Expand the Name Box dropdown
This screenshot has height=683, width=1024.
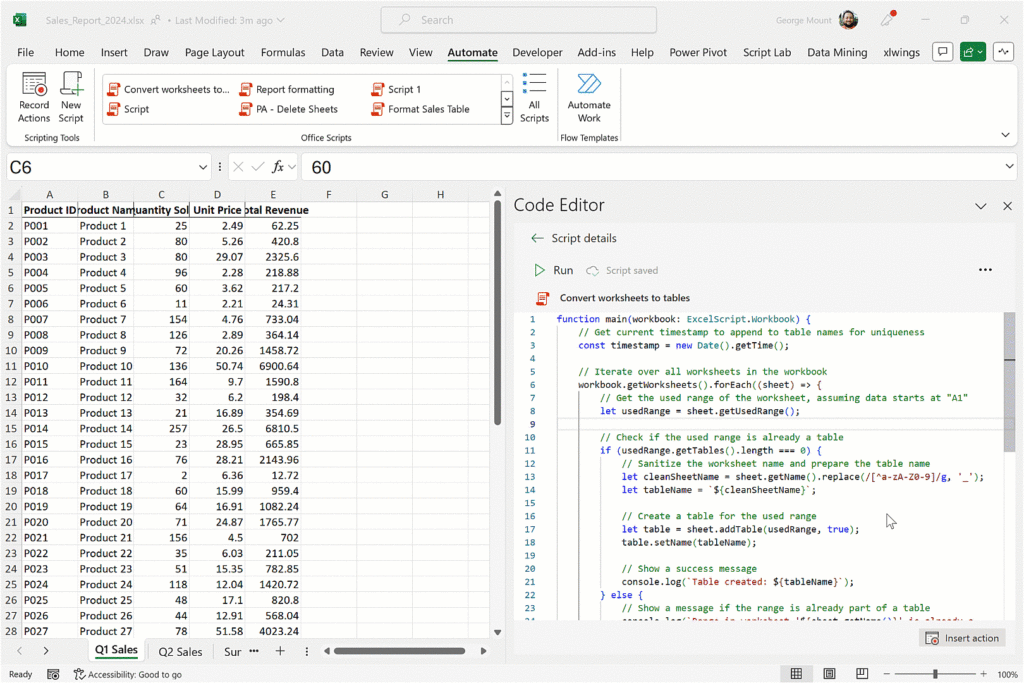[203, 168]
